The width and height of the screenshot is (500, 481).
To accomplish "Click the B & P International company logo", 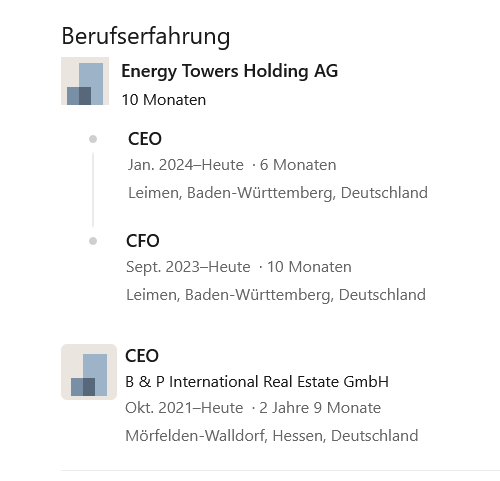I will pyautogui.click(x=89, y=372).
